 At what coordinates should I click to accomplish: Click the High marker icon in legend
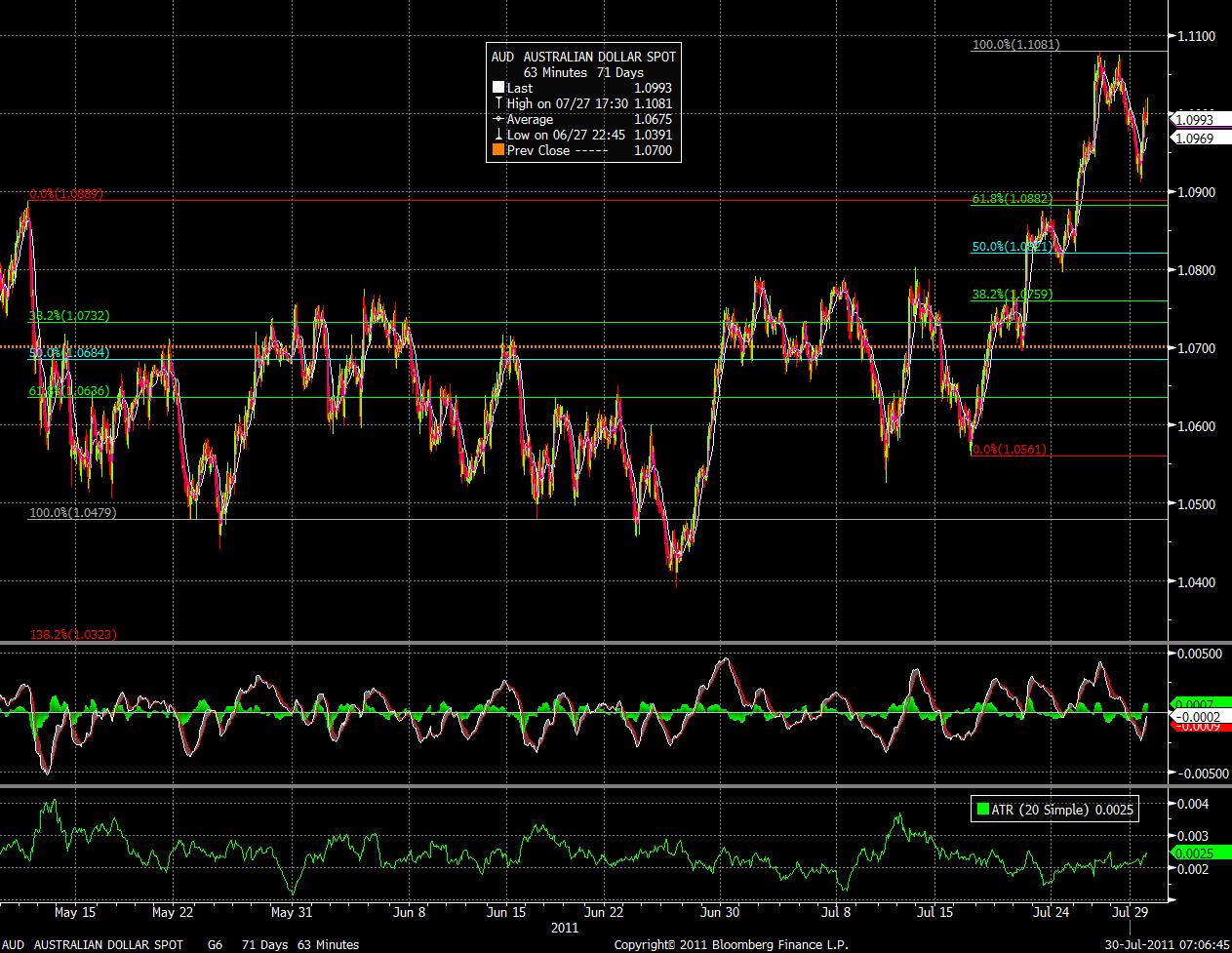(498, 103)
